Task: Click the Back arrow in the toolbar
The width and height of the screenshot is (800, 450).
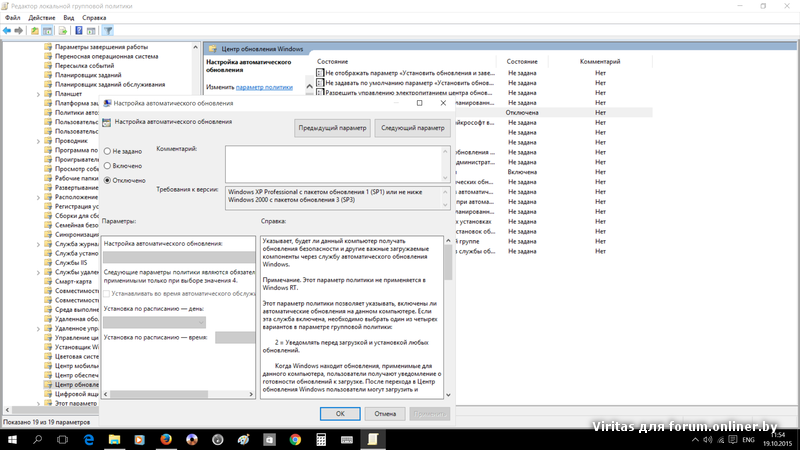Action: pyautogui.click(x=7, y=30)
